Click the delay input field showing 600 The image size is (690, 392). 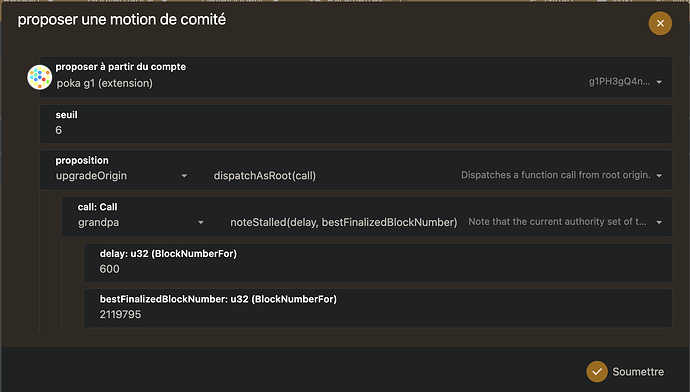(378, 263)
